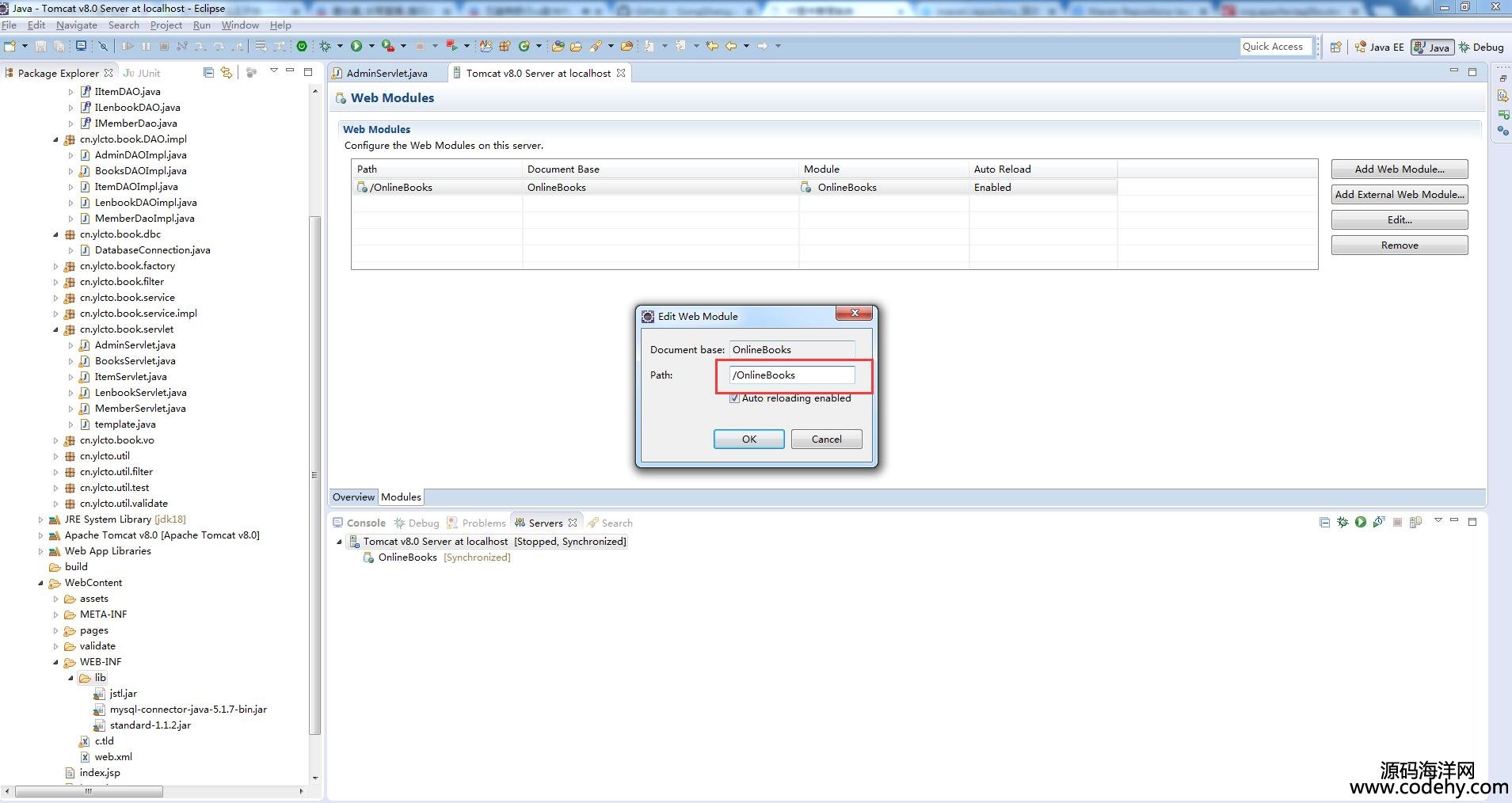1512x803 pixels.
Task: Click the monitor icon in main toolbar
Action: click(x=81, y=46)
